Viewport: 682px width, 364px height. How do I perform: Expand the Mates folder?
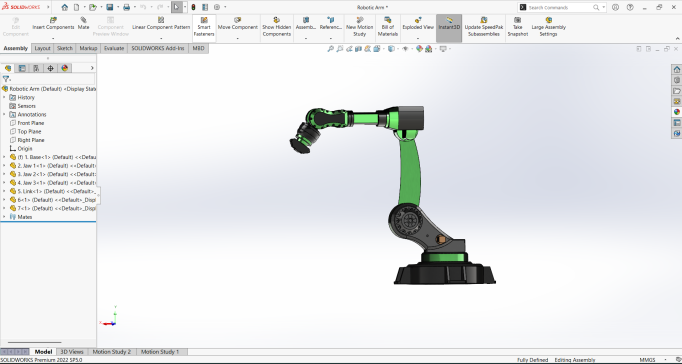click(x=4, y=217)
